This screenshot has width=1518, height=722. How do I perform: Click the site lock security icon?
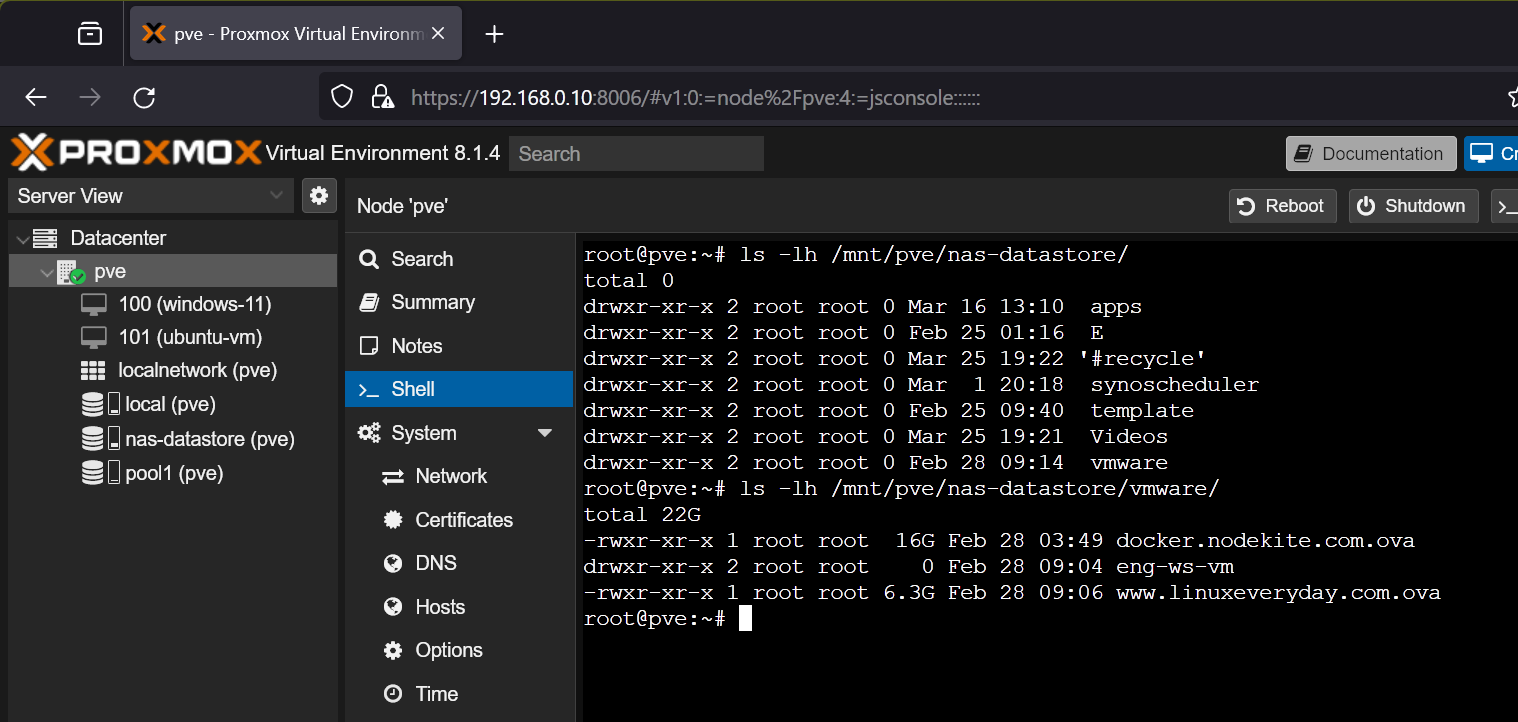tap(381, 97)
